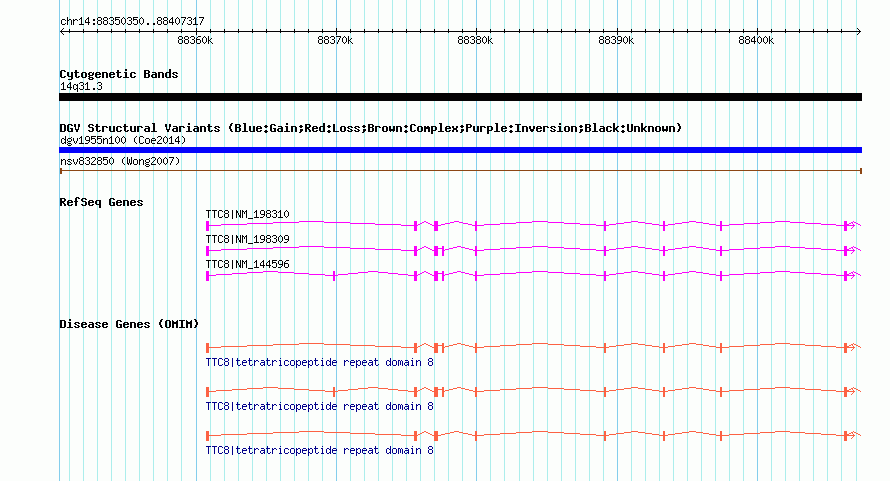Select the 14q31.3 band label
The height and width of the screenshot is (481, 890).
coord(81,86)
